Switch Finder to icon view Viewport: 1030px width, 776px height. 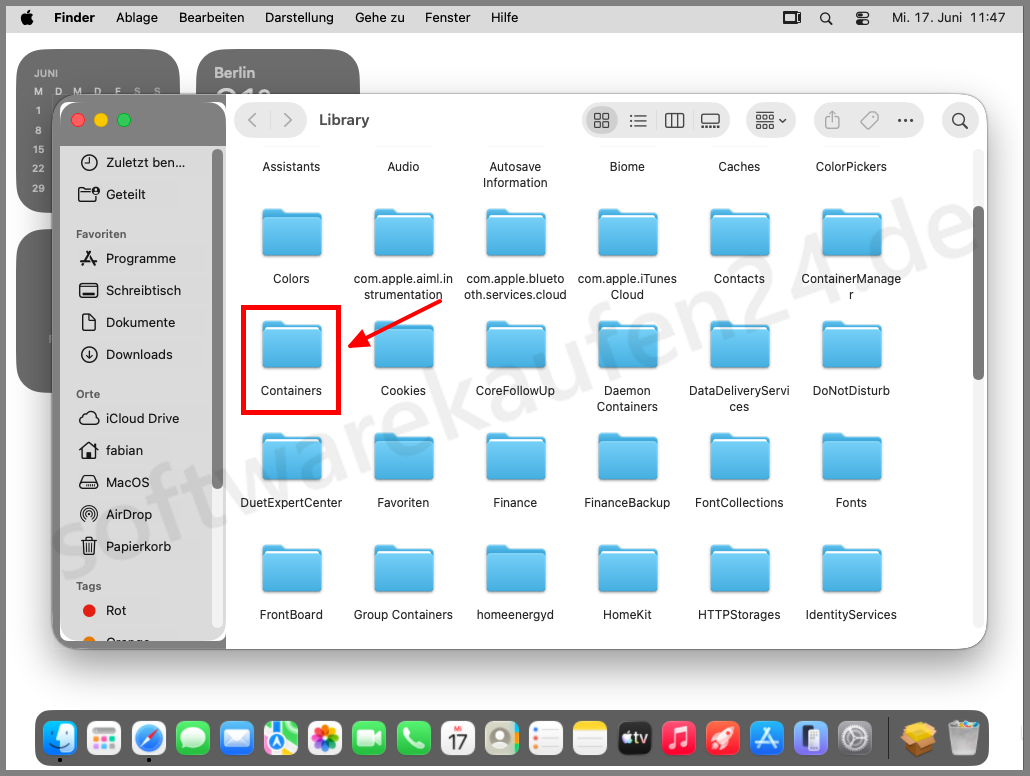coord(601,120)
